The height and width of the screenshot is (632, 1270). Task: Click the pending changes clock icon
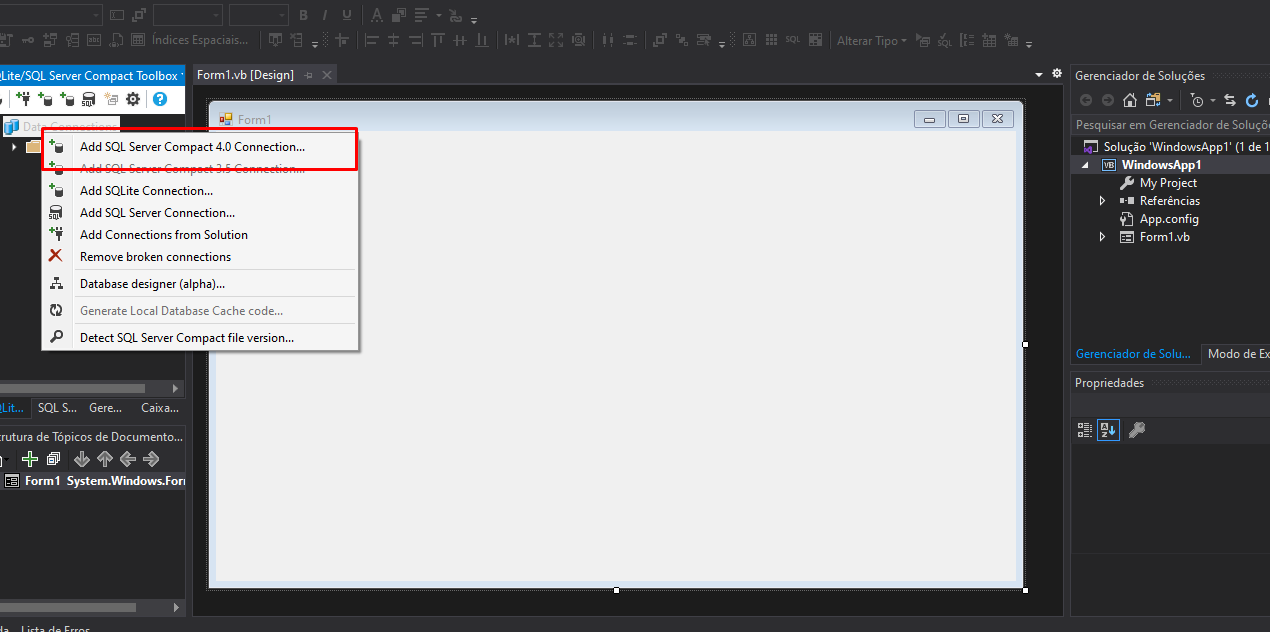click(1197, 100)
